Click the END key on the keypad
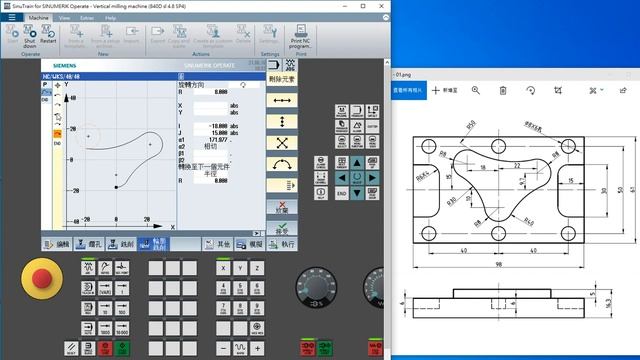640x360 pixels. [x=342, y=193]
